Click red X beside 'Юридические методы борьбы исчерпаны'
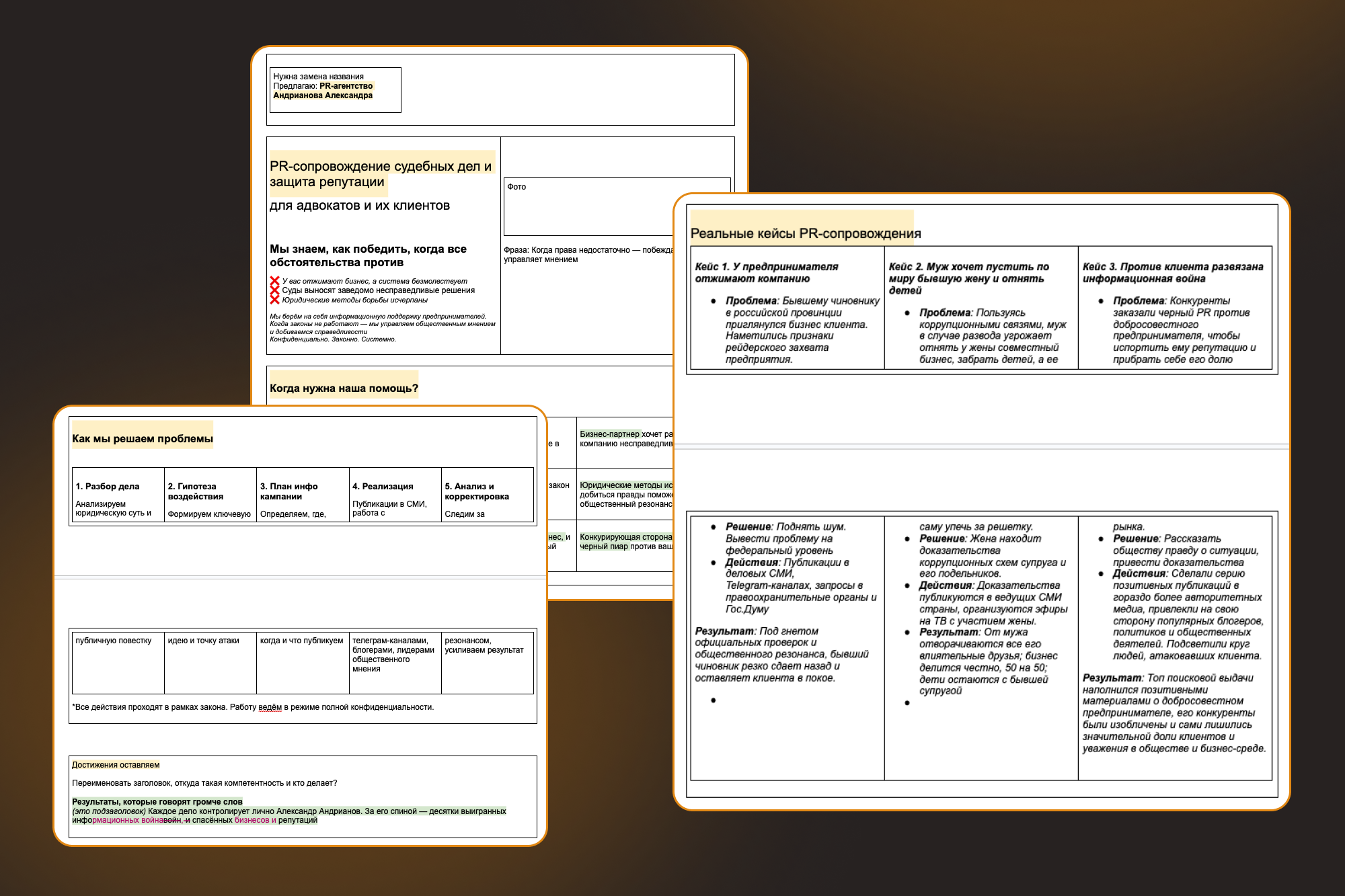Viewport: 1345px width, 896px height. tap(274, 300)
